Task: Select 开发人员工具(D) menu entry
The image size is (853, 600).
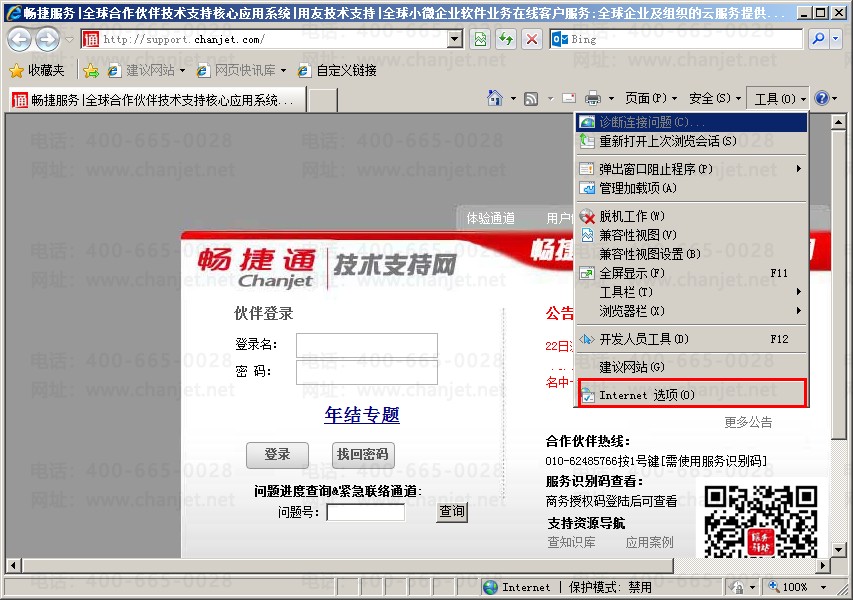Action: coord(691,339)
